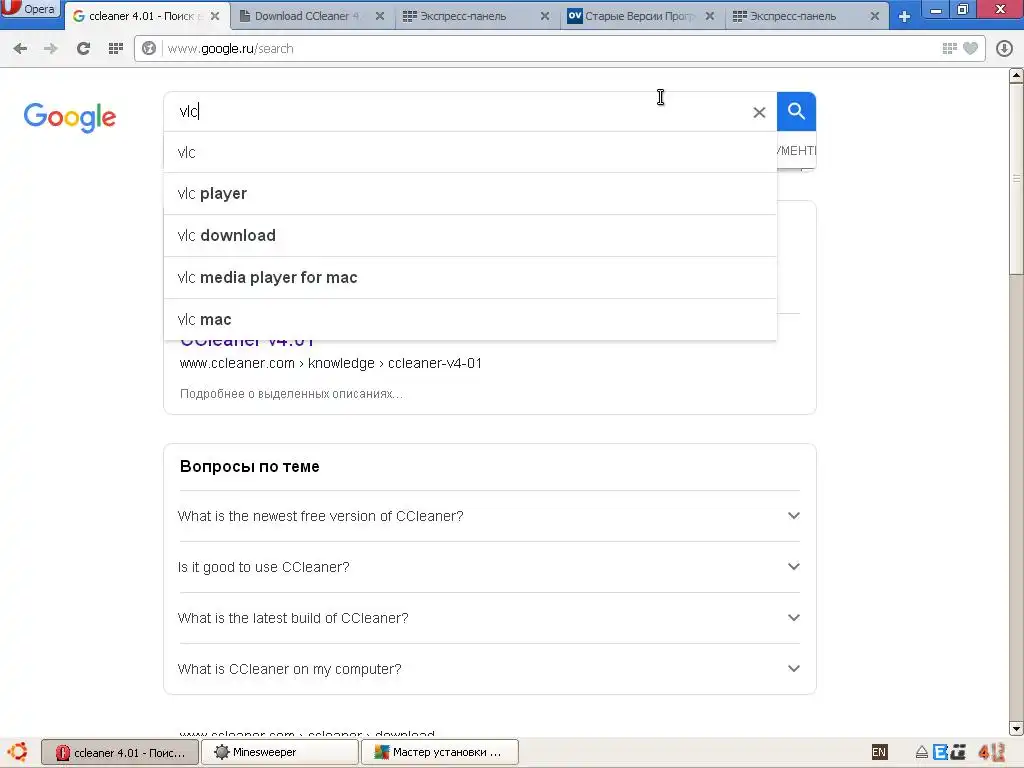
Task: Click the eject tray icon
Action: [x=921, y=753]
